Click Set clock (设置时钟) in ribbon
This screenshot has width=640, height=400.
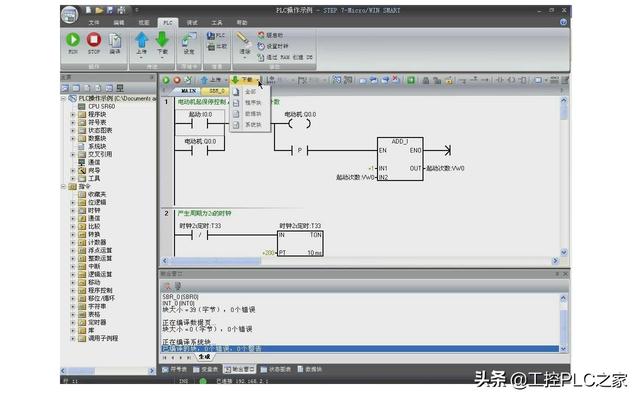(273, 46)
